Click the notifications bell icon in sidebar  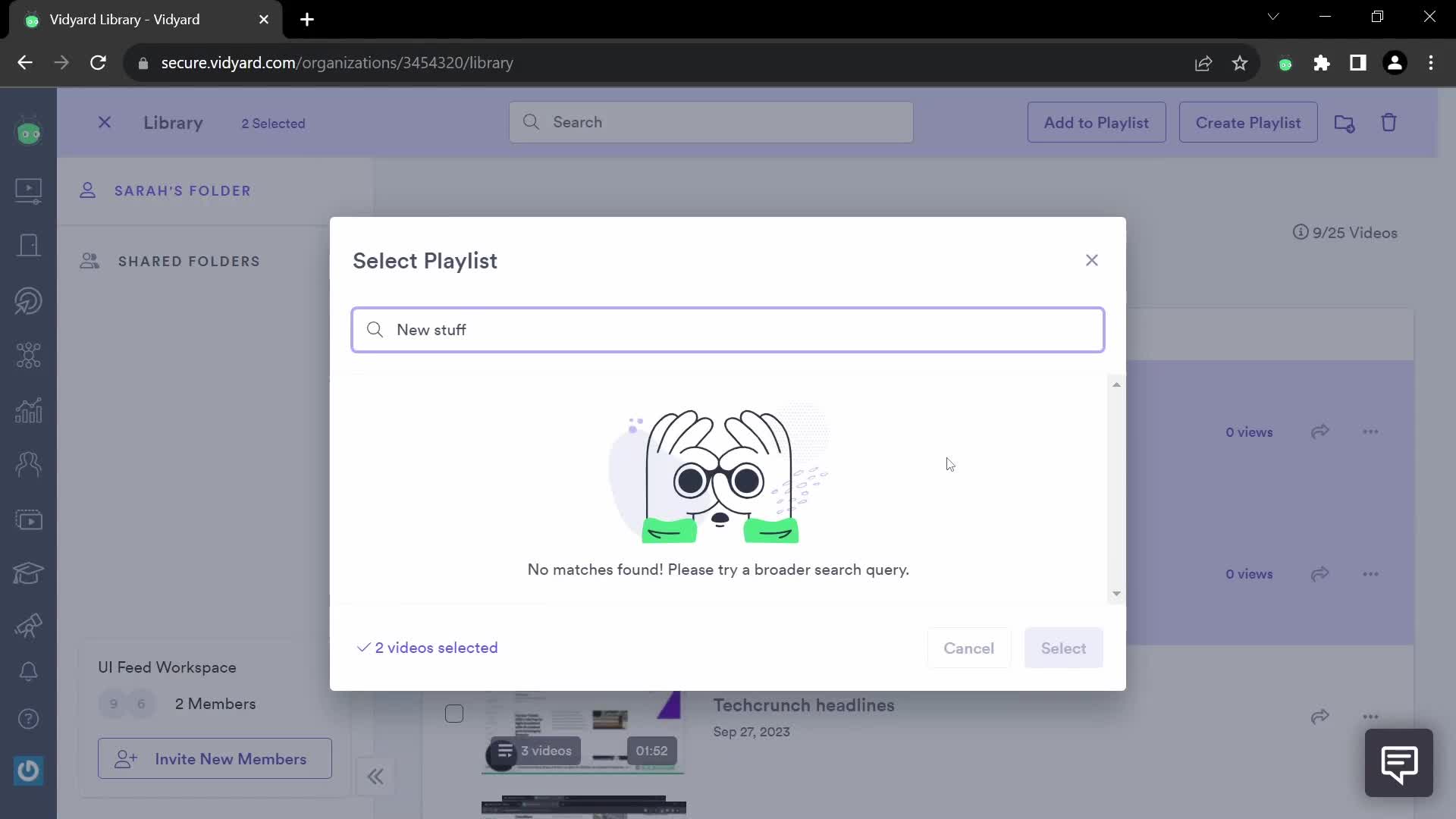[28, 672]
